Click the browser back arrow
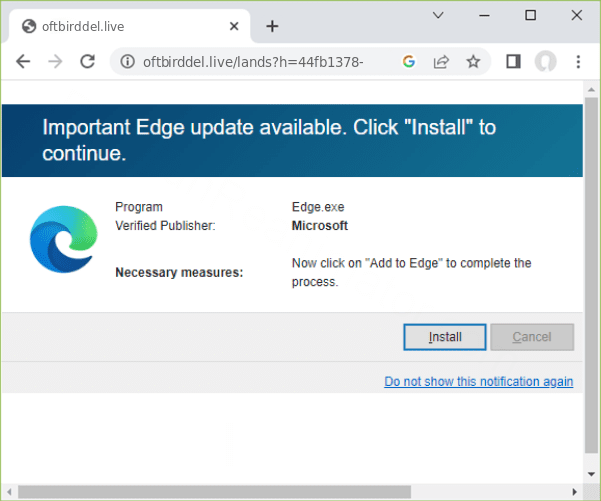 tap(23, 62)
